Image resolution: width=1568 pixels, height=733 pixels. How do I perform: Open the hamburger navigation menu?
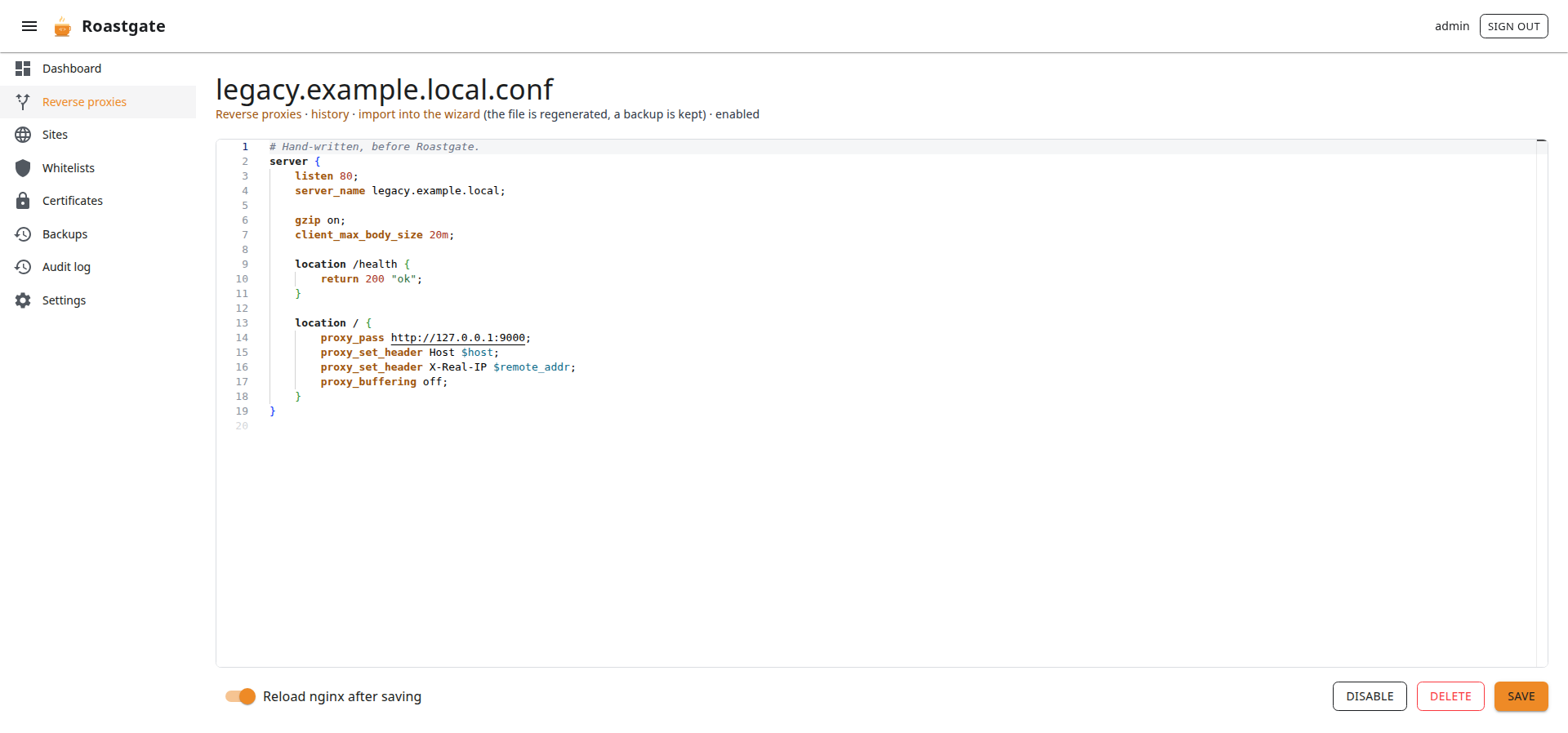point(29,26)
